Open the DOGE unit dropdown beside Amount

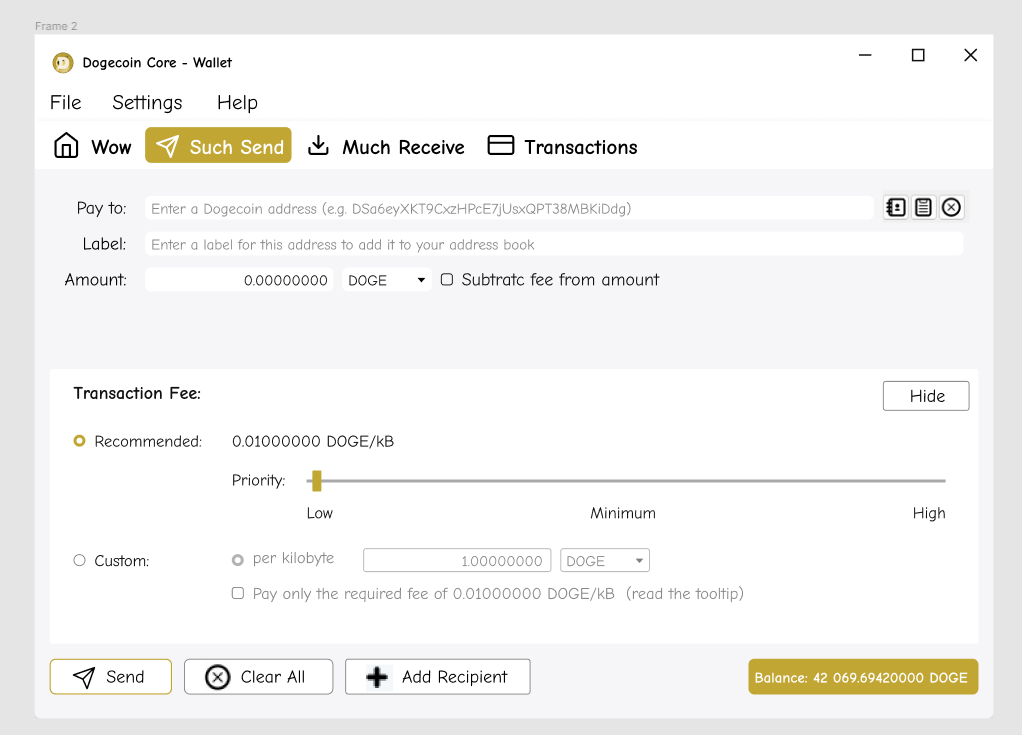(386, 279)
